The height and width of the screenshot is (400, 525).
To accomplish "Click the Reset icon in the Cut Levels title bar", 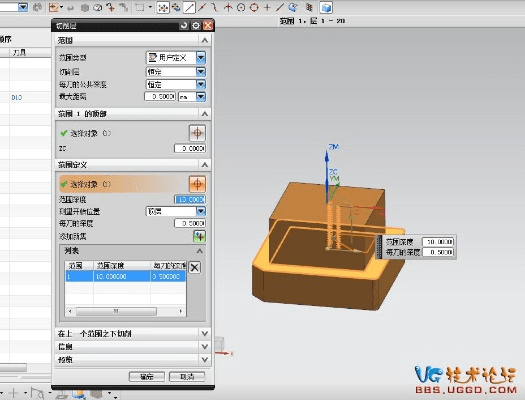I will click(184, 25).
